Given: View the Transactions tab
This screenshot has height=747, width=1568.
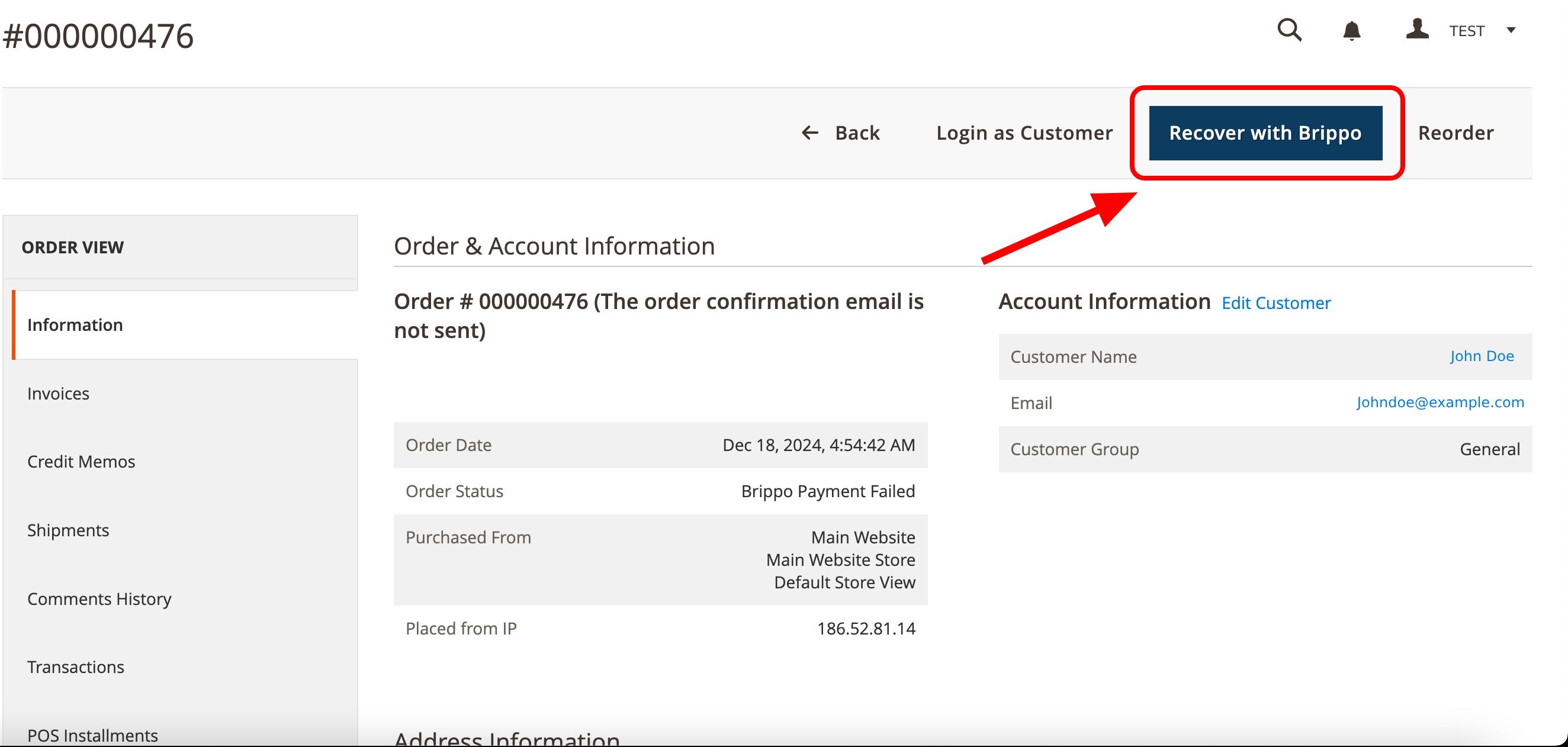Looking at the screenshot, I should click(x=75, y=667).
